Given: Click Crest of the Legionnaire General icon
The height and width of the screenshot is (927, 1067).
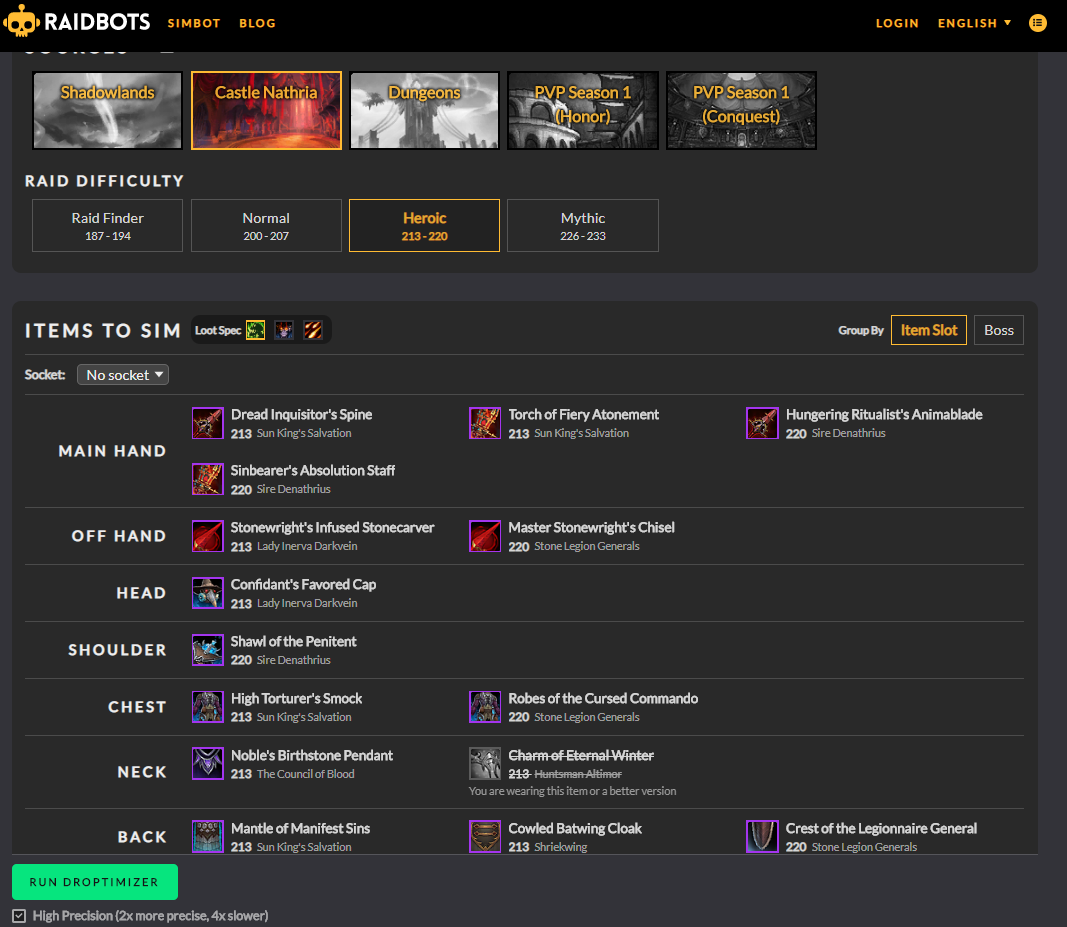Looking at the screenshot, I should (762, 836).
